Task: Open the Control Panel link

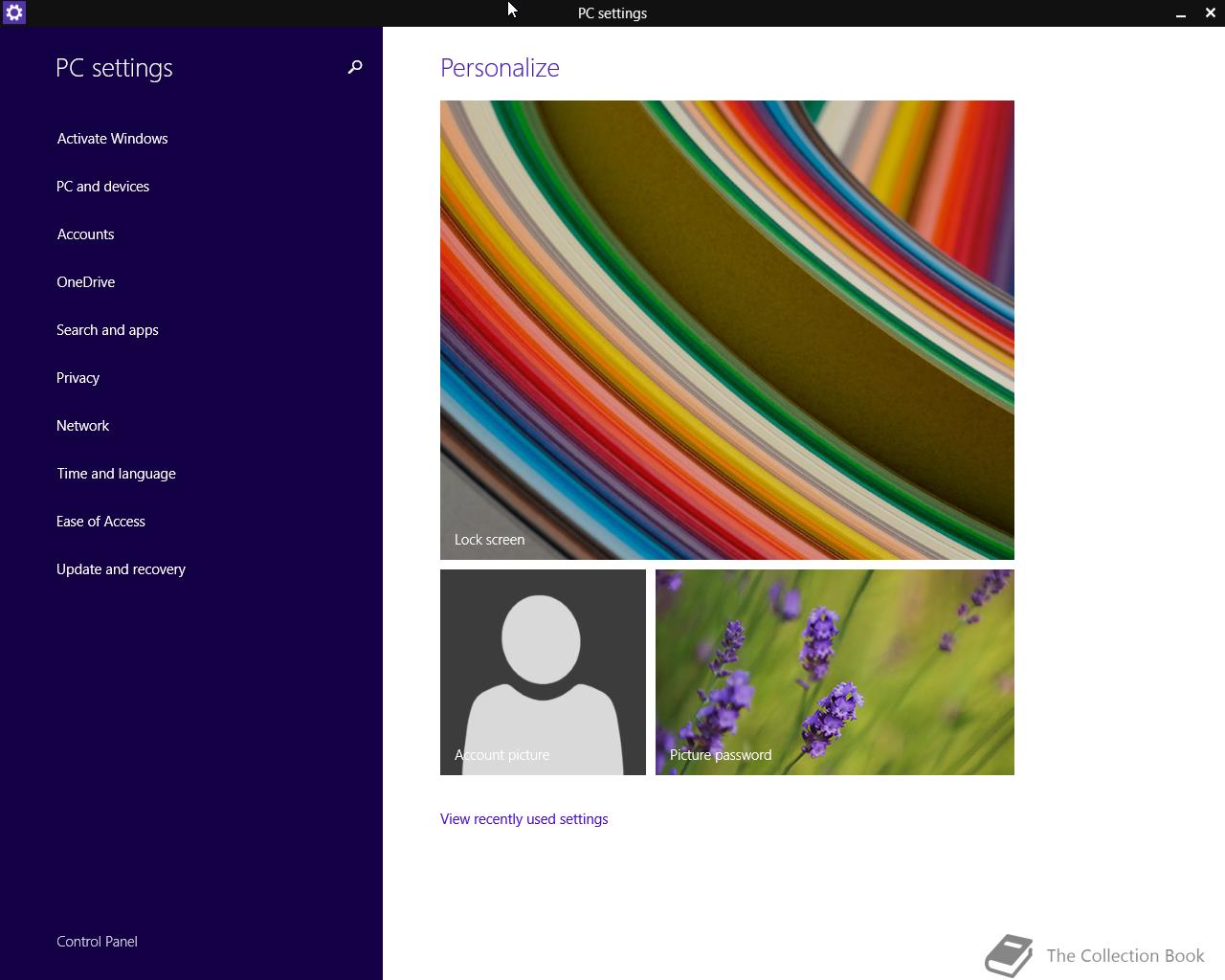Action: point(97,942)
